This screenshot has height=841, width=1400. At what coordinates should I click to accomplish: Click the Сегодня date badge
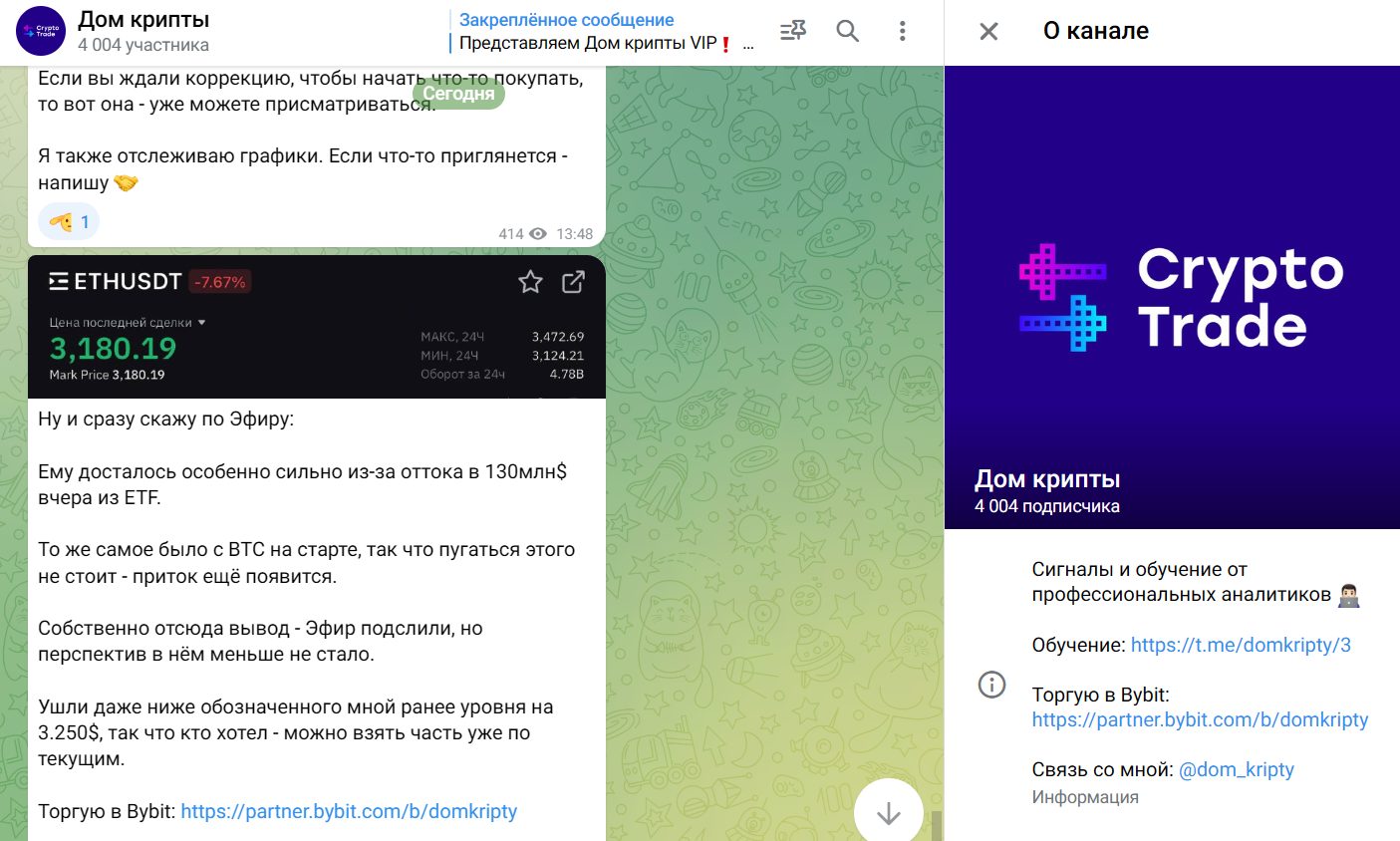458,94
